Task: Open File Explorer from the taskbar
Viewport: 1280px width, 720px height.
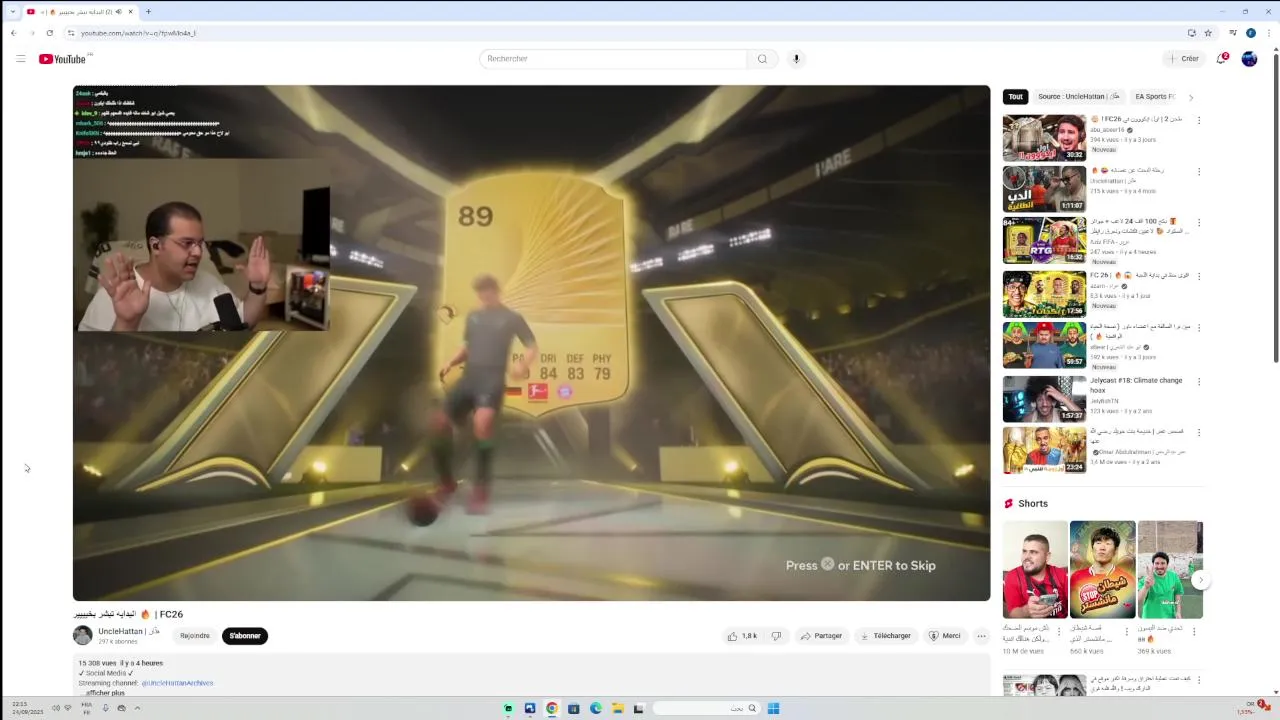Action: (617, 708)
